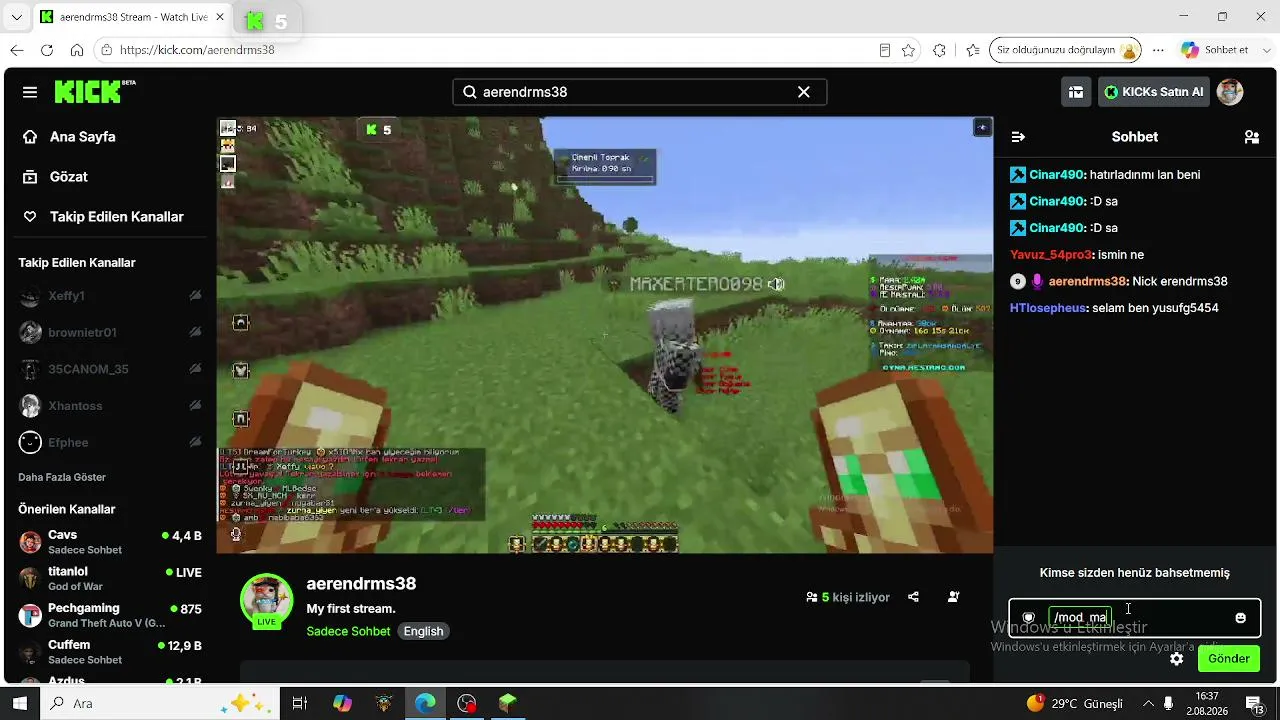Open Task View on the taskbar

tap(299, 703)
